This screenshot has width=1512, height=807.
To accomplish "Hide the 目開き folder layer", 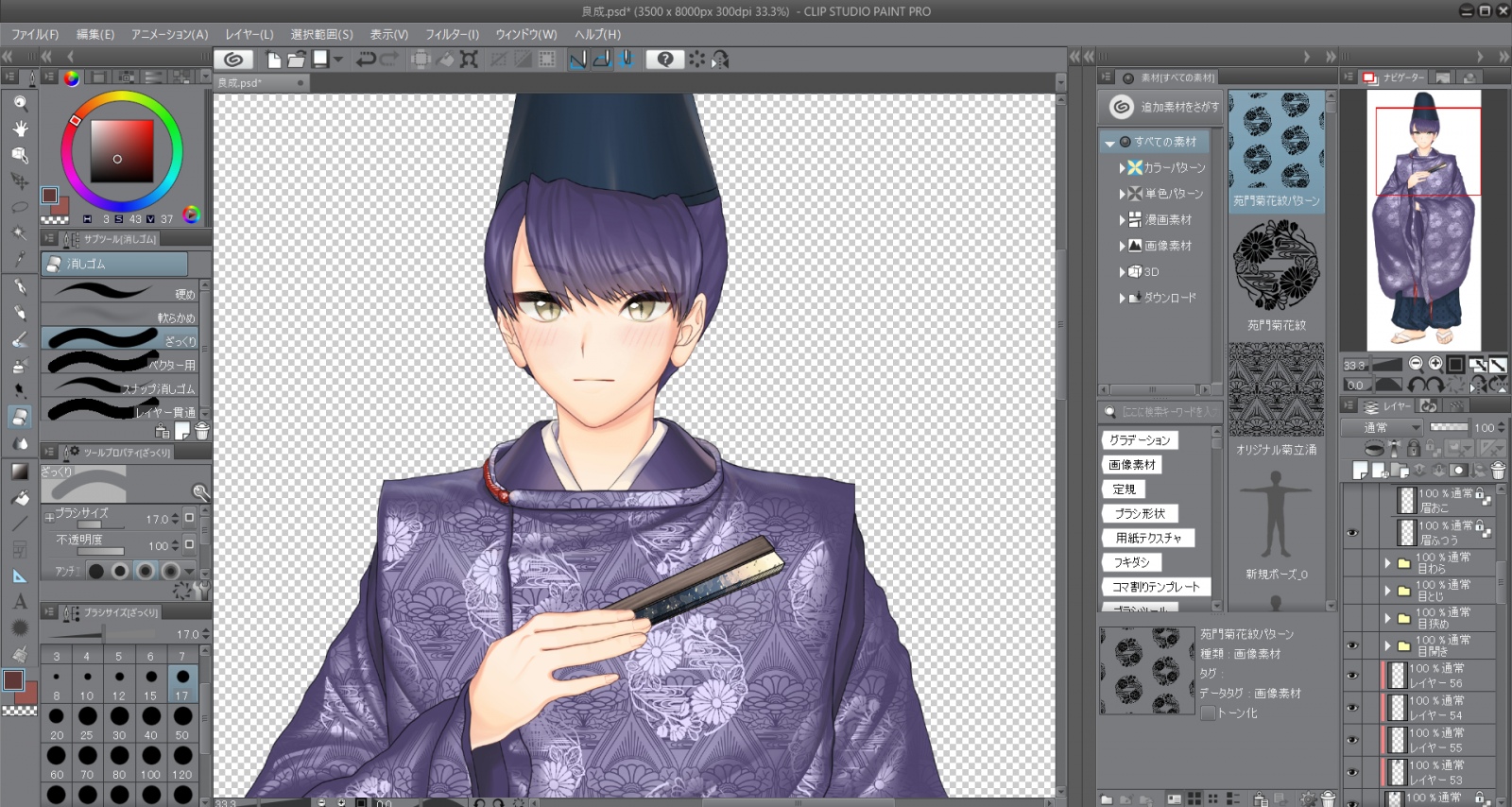I will 1352,645.
